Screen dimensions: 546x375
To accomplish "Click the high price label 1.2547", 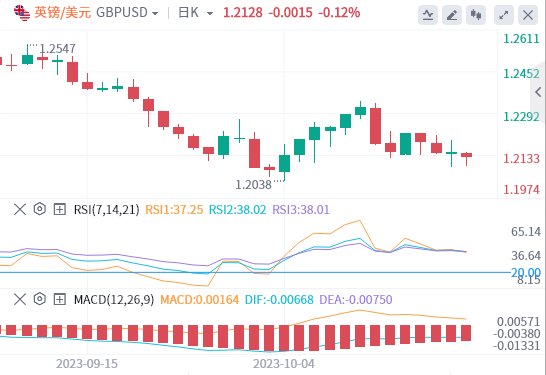I will [x=57, y=49].
